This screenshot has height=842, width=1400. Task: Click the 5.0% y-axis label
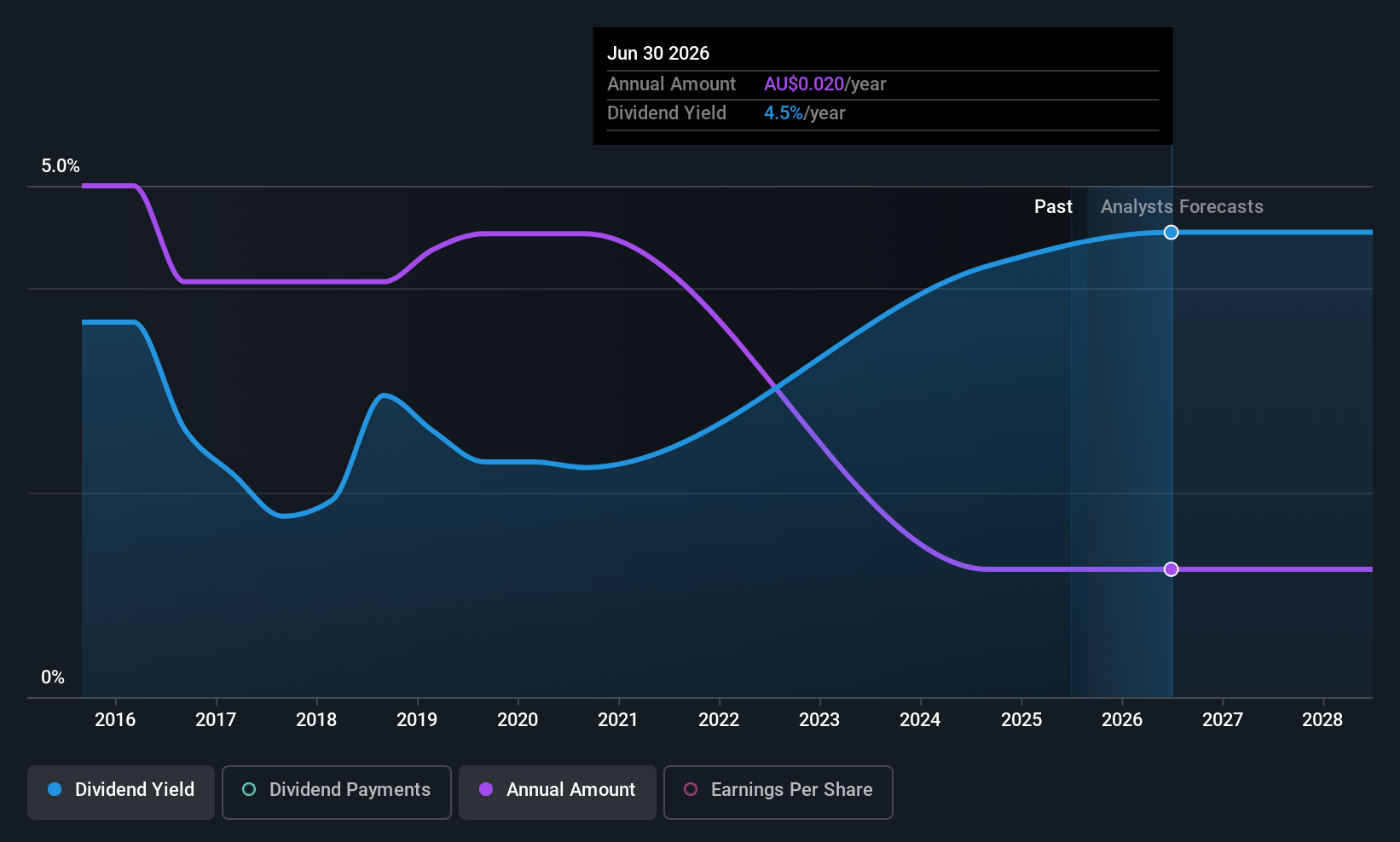[61, 166]
